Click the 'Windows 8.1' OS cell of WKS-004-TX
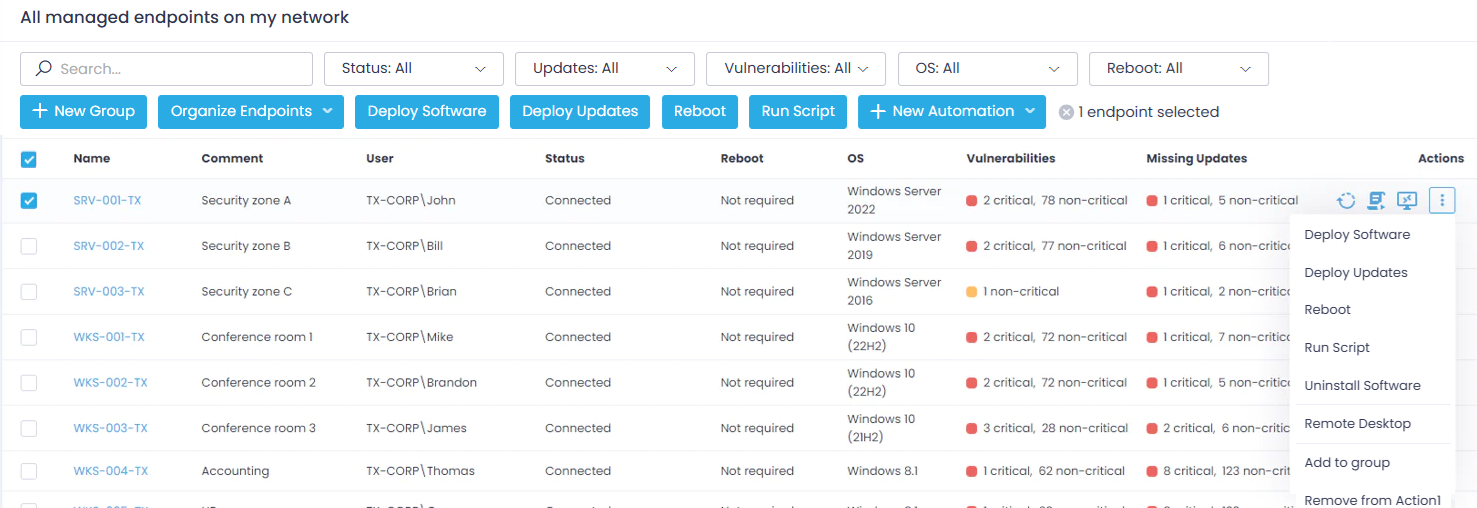The image size is (1477, 508). click(882, 471)
